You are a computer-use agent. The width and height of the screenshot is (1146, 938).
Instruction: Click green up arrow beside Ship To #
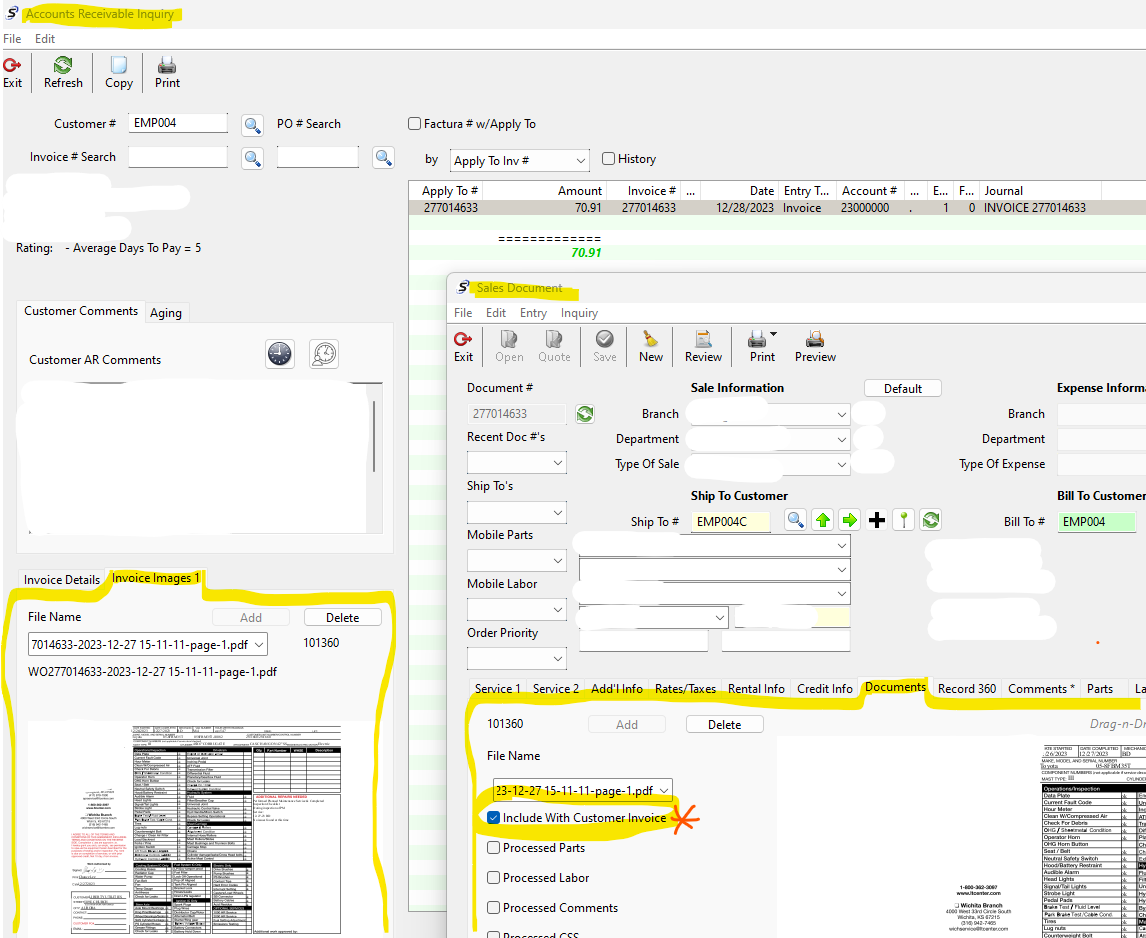pos(823,521)
